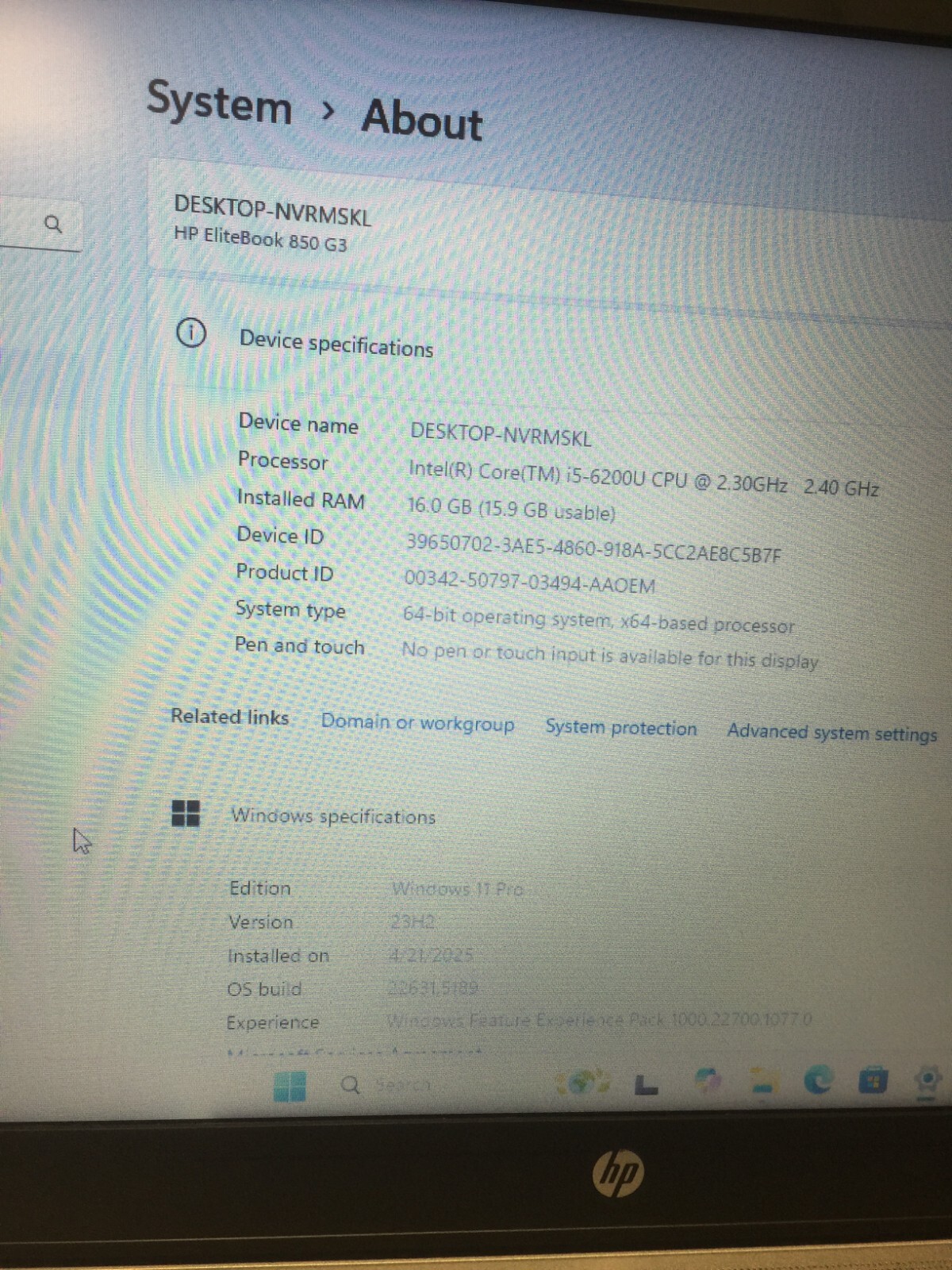
Task: Click the settings search magnifier icon
Action: tap(53, 225)
